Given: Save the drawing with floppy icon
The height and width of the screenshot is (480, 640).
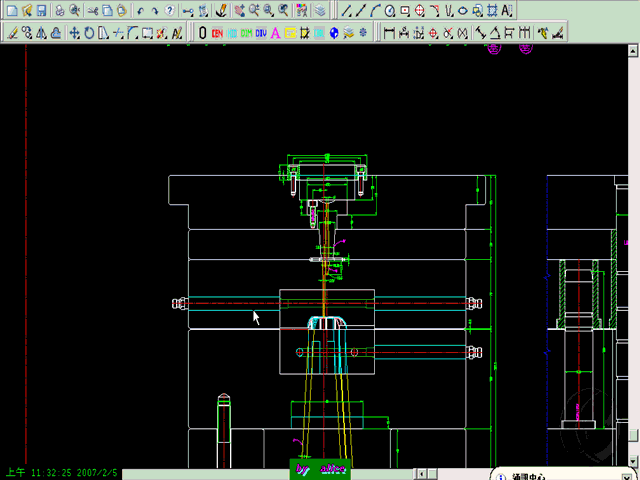Looking at the screenshot, I should click(x=41, y=11).
